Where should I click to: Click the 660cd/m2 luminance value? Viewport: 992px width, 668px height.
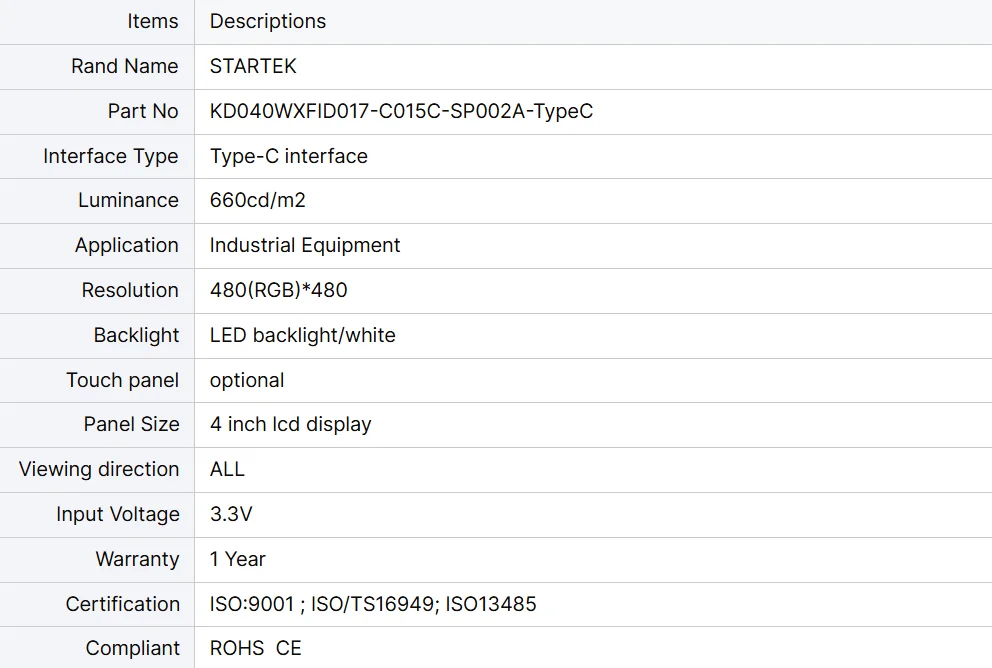pyautogui.click(x=257, y=200)
